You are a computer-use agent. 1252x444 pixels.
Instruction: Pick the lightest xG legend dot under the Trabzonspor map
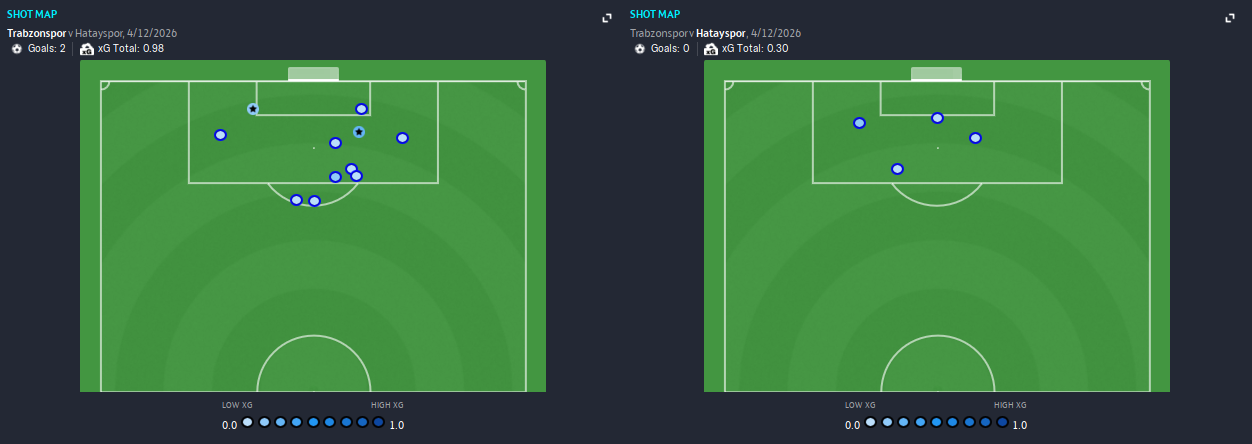pos(248,423)
